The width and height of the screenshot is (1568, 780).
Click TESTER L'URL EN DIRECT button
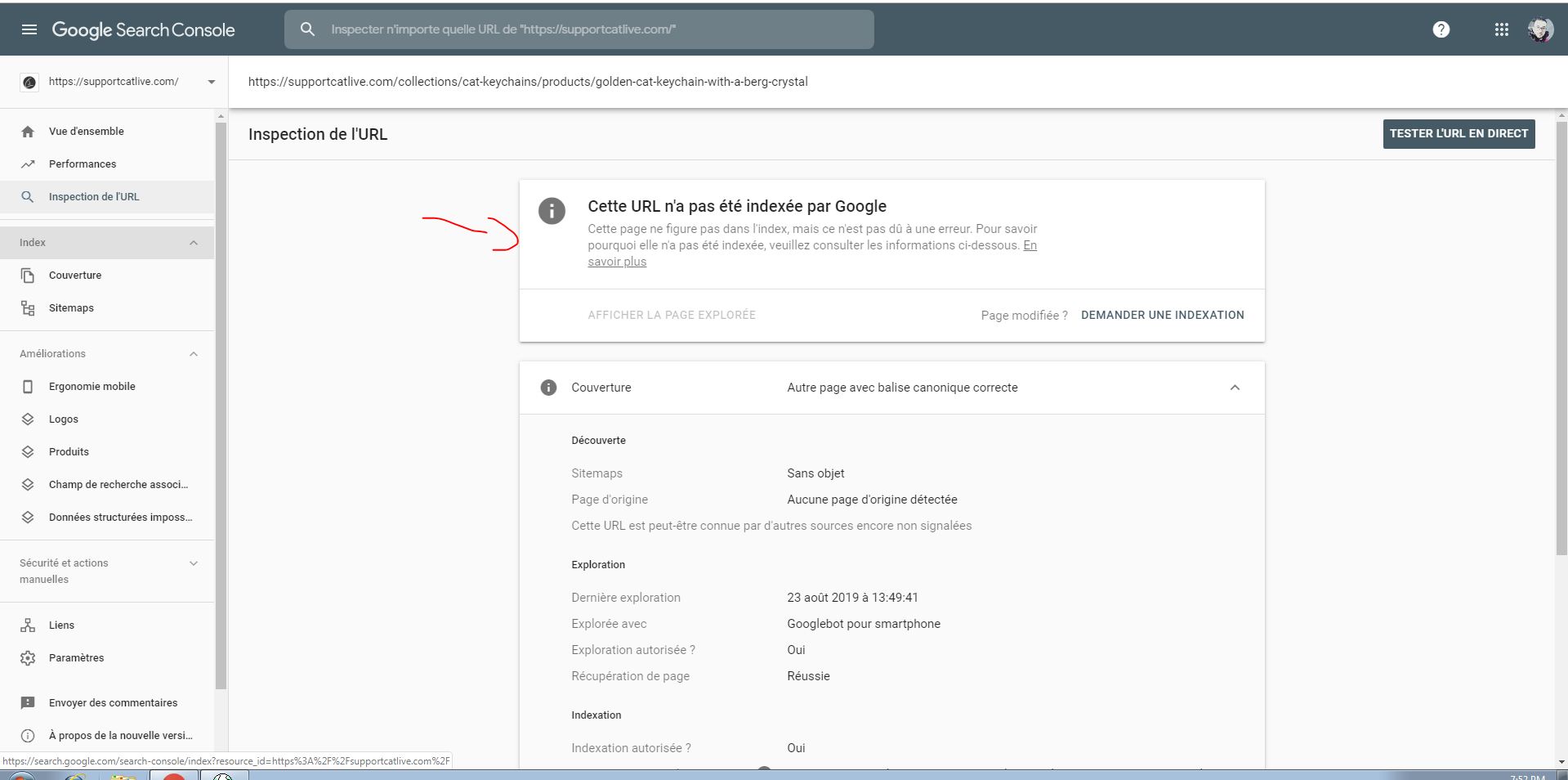[1459, 134]
